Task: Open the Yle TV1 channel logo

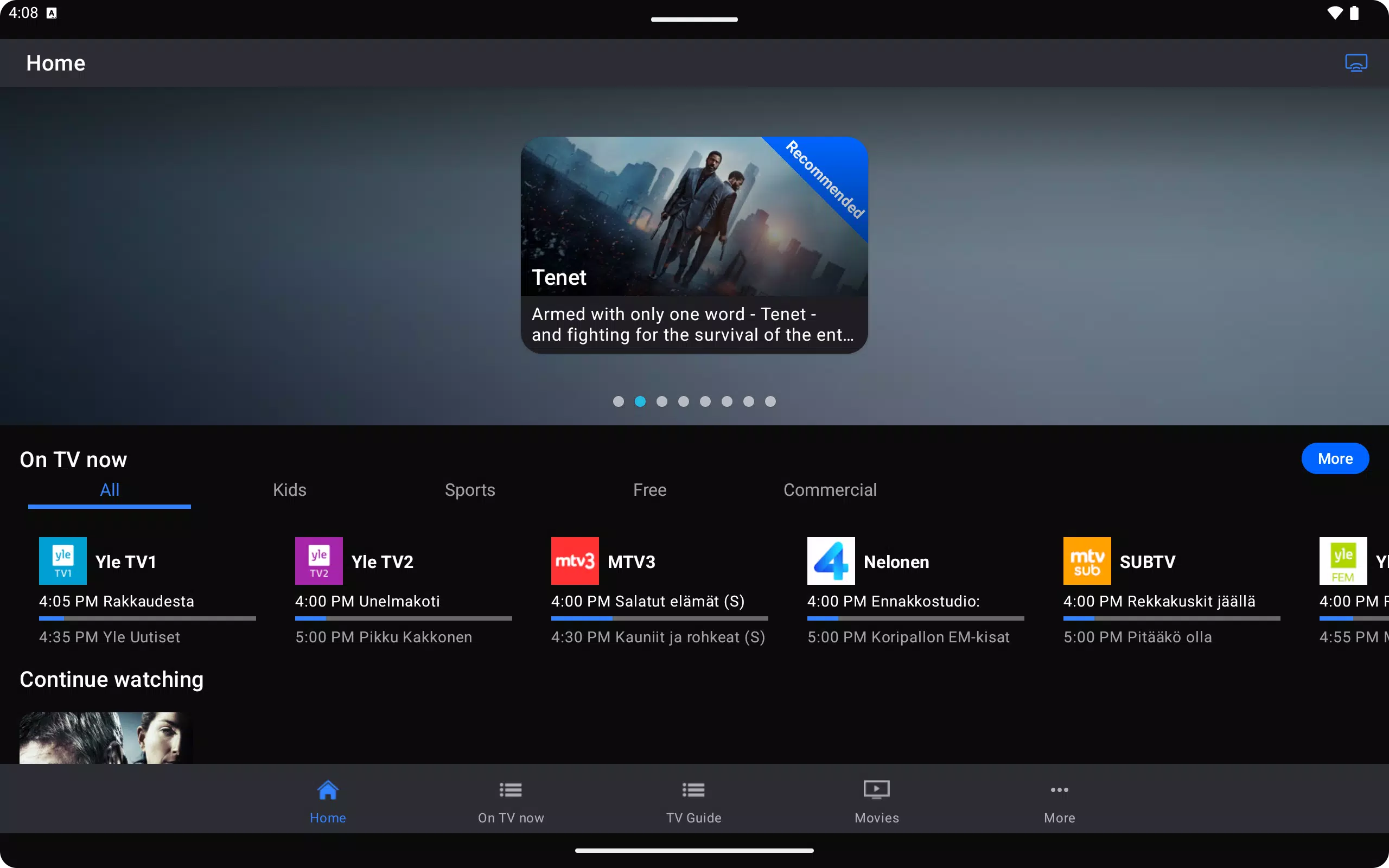Action: [62, 561]
